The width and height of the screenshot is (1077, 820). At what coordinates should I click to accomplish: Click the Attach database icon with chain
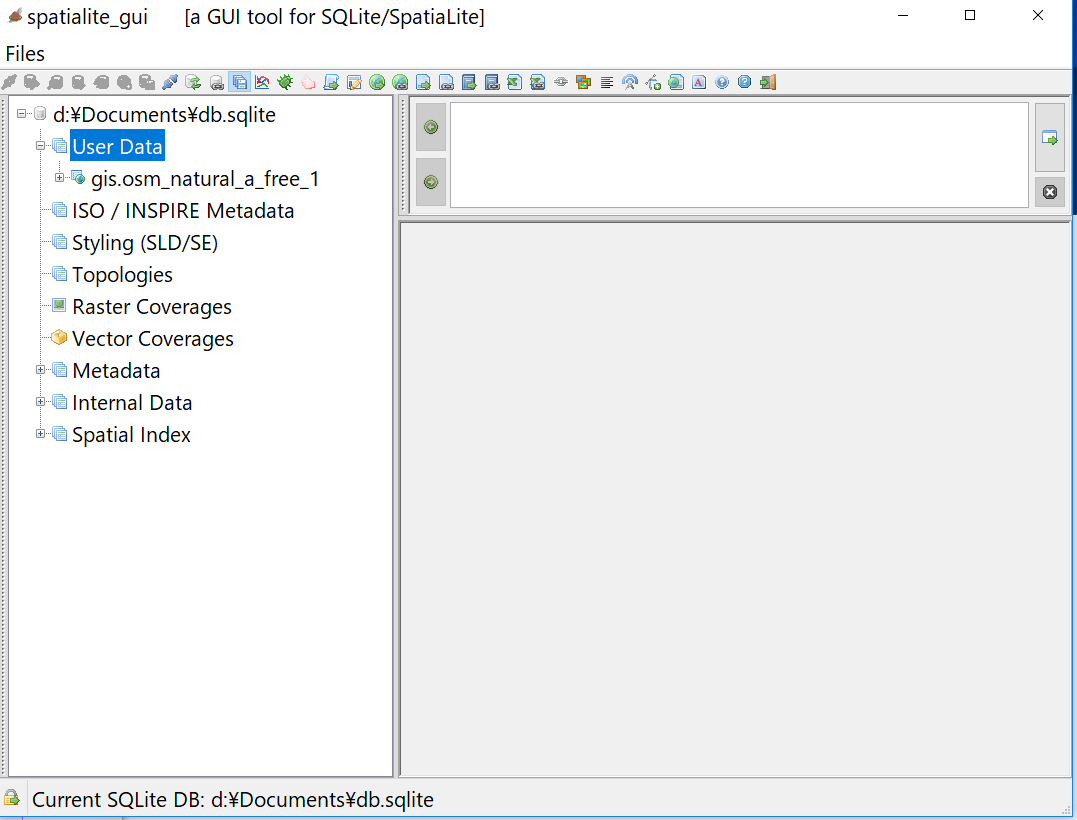[x=216, y=82]
